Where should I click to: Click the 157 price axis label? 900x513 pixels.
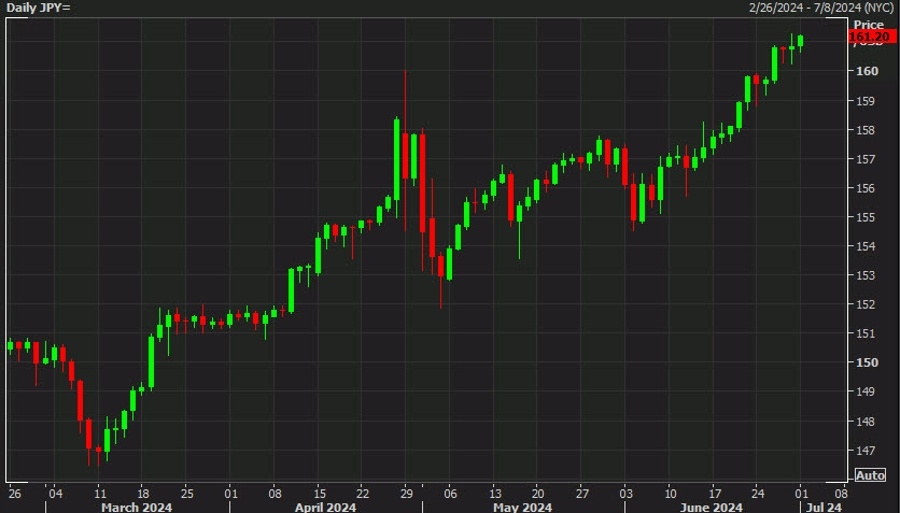point(865,159)
